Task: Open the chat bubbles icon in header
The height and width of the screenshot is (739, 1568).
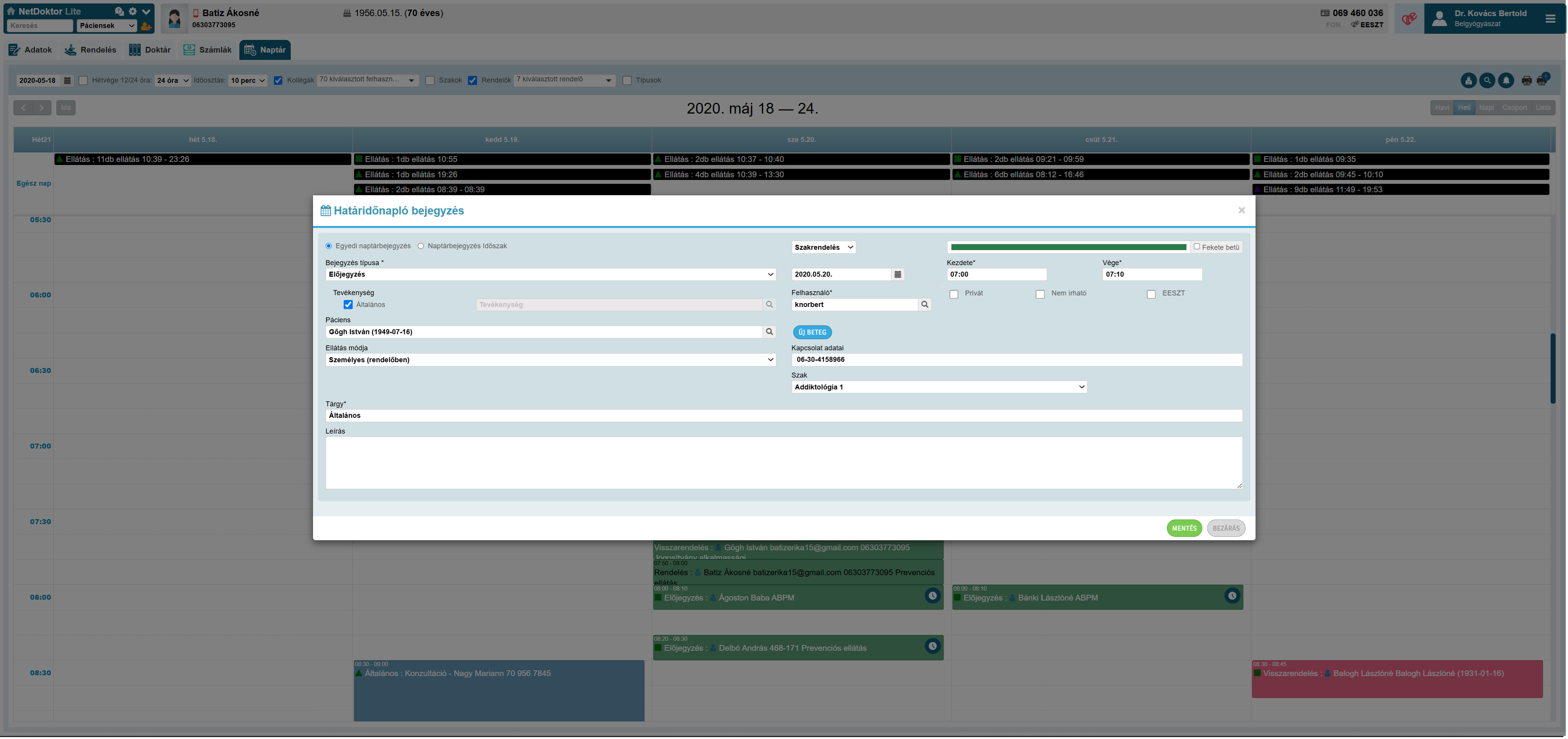Action: [119, 11]
